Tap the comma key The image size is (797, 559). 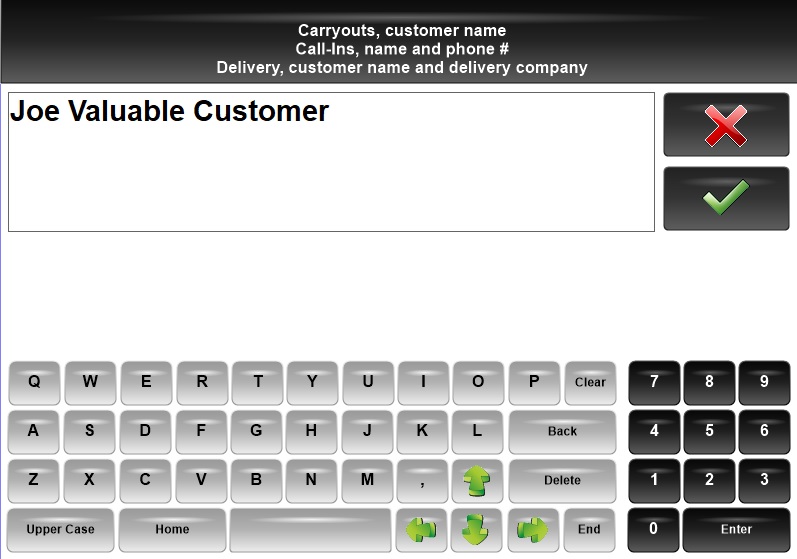tap(422, 481)
